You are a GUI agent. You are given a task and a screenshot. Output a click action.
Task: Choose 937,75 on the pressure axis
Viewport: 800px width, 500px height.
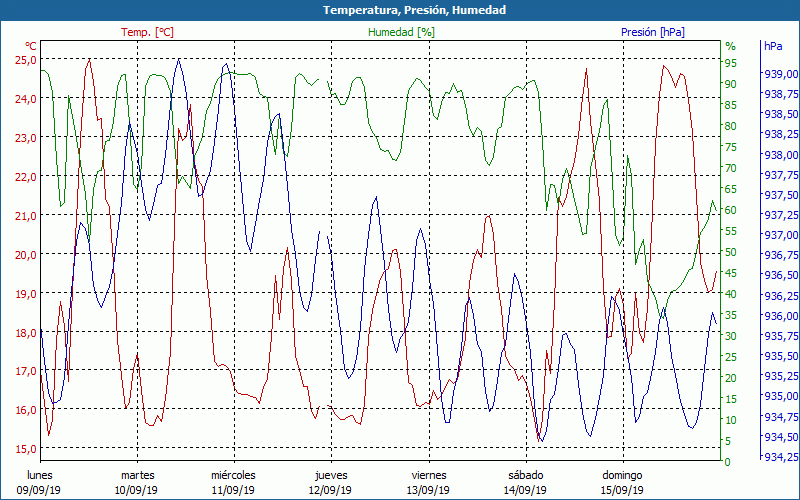coord(781,175)
